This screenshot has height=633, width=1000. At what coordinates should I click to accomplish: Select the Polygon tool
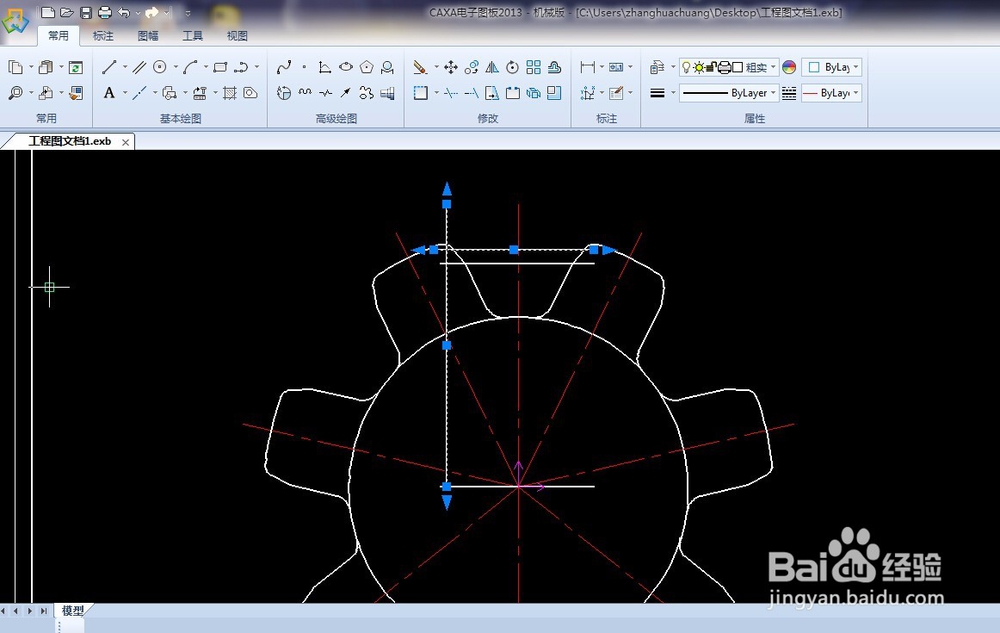(x=366, y=67)
